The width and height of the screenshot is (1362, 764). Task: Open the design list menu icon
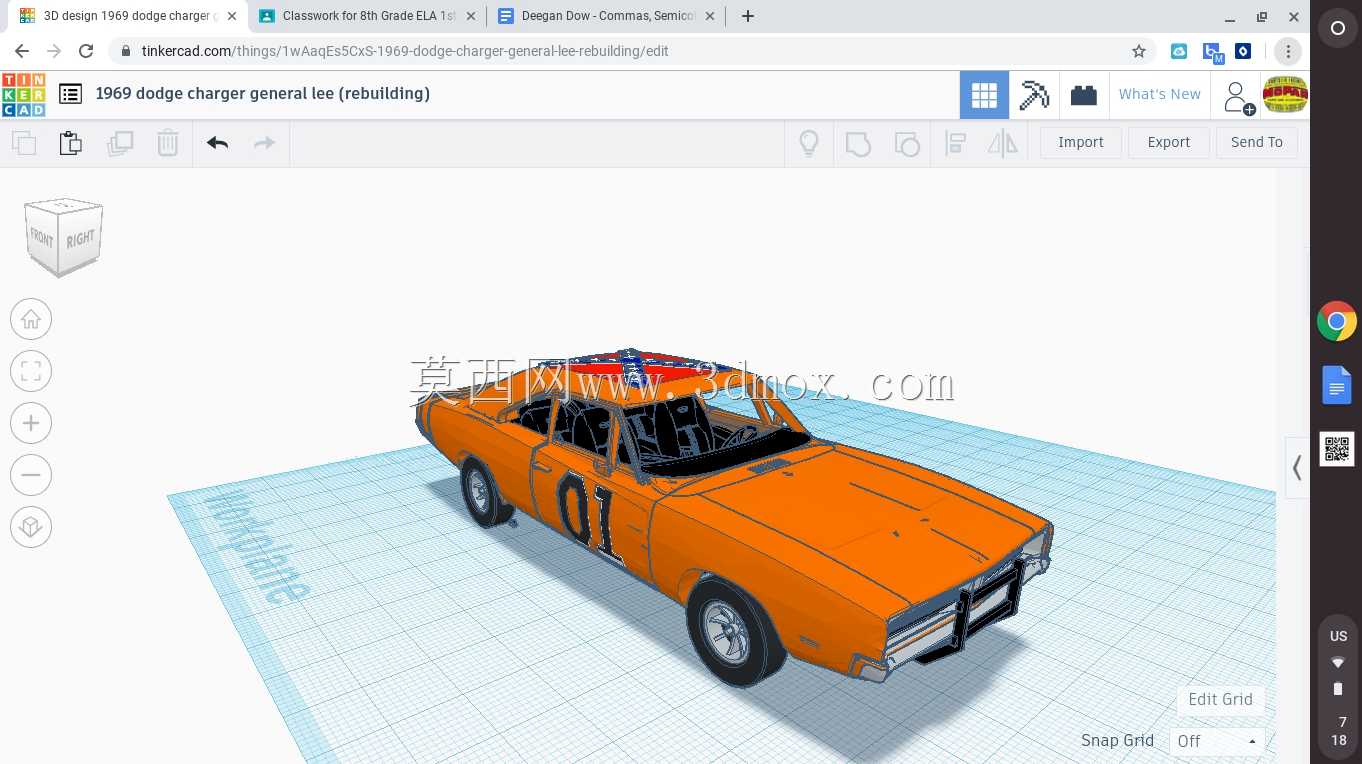[x=70, y=94]
